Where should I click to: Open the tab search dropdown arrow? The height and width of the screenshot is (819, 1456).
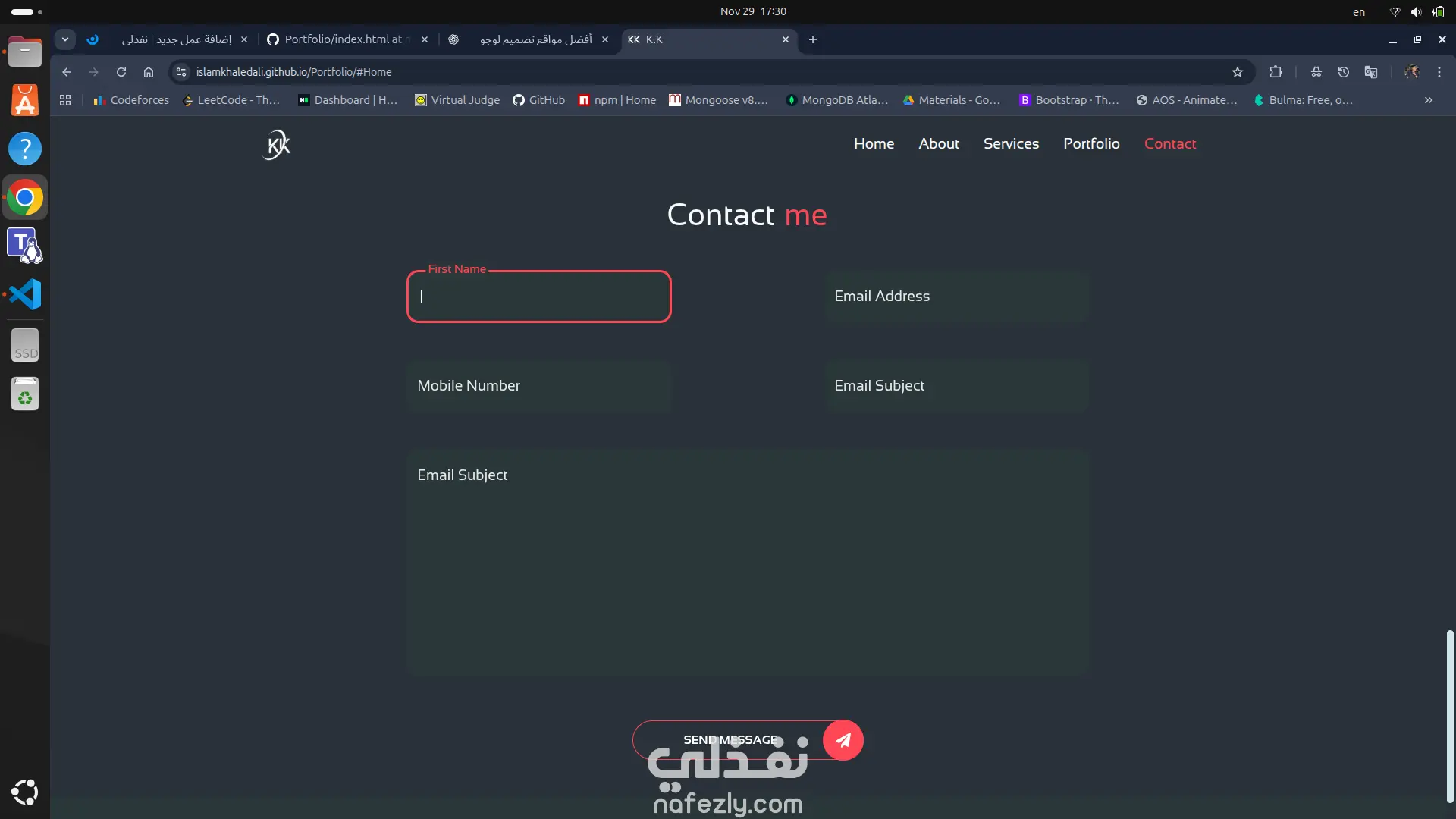click(65, 39)
